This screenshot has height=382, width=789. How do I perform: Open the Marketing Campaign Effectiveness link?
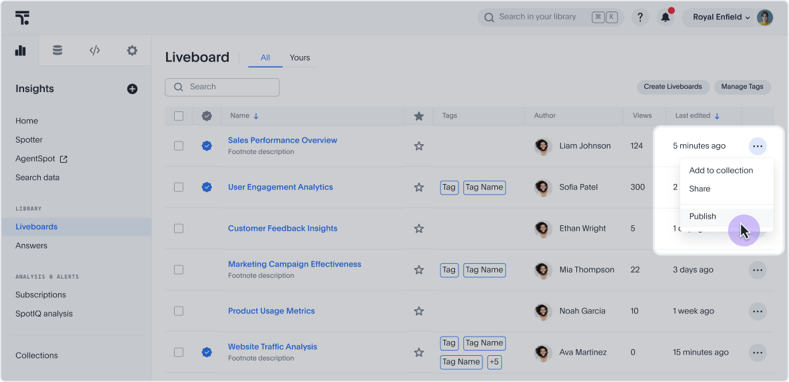[294, 264]
